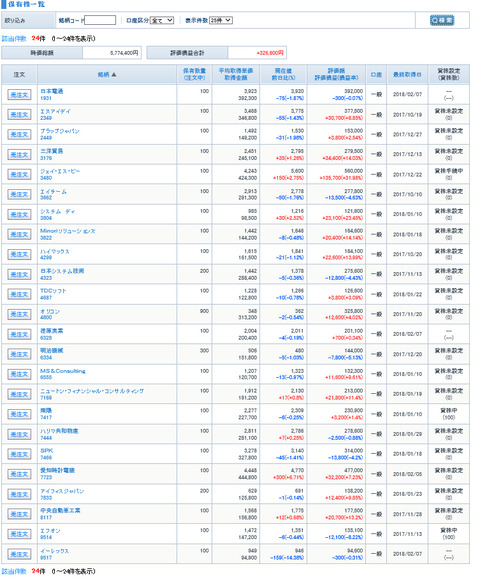Open the 口座区分 dropdown
The height and width of the screenshot is (578, 480).
coord(162,20)
